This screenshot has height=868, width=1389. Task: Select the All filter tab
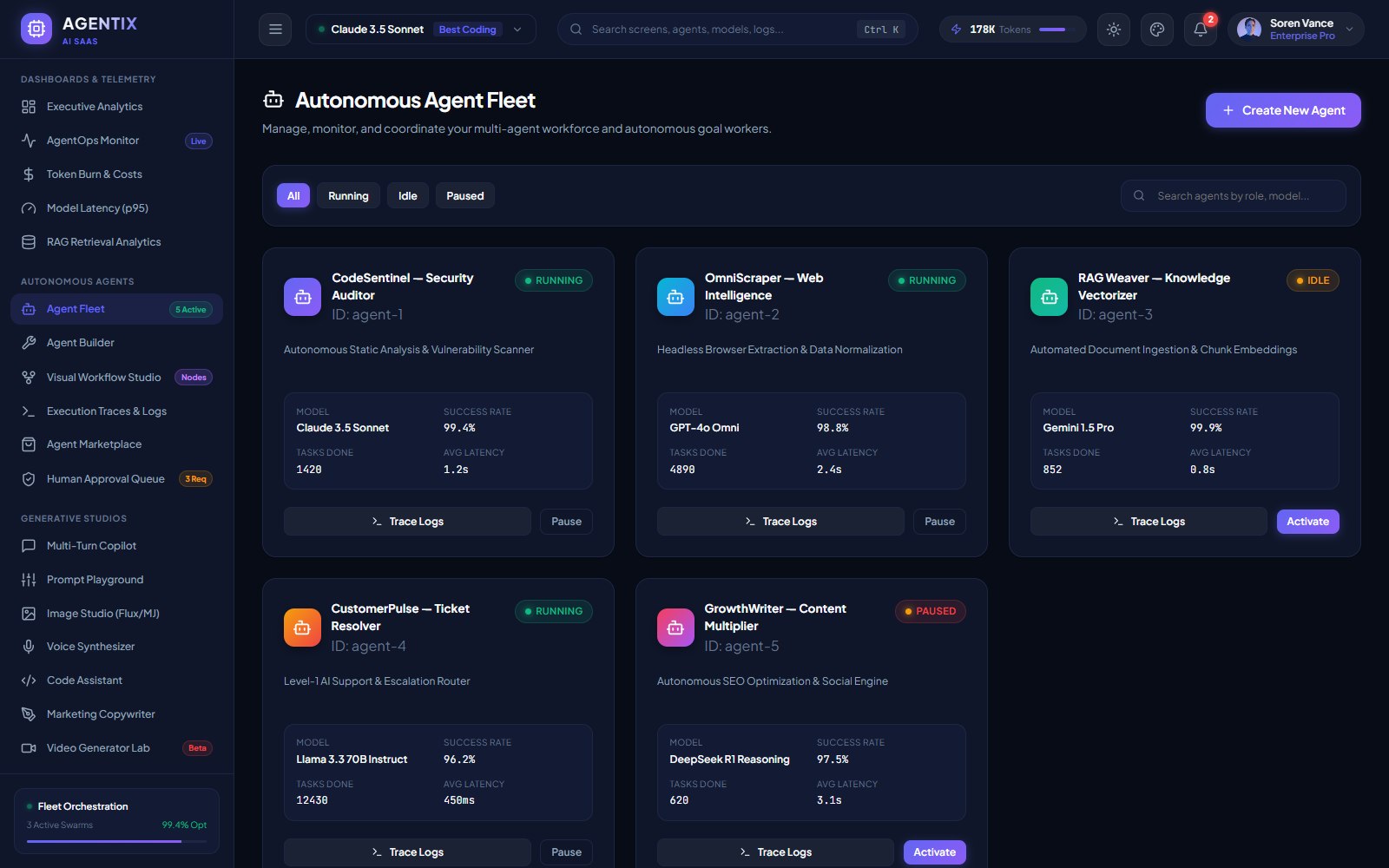293,196
